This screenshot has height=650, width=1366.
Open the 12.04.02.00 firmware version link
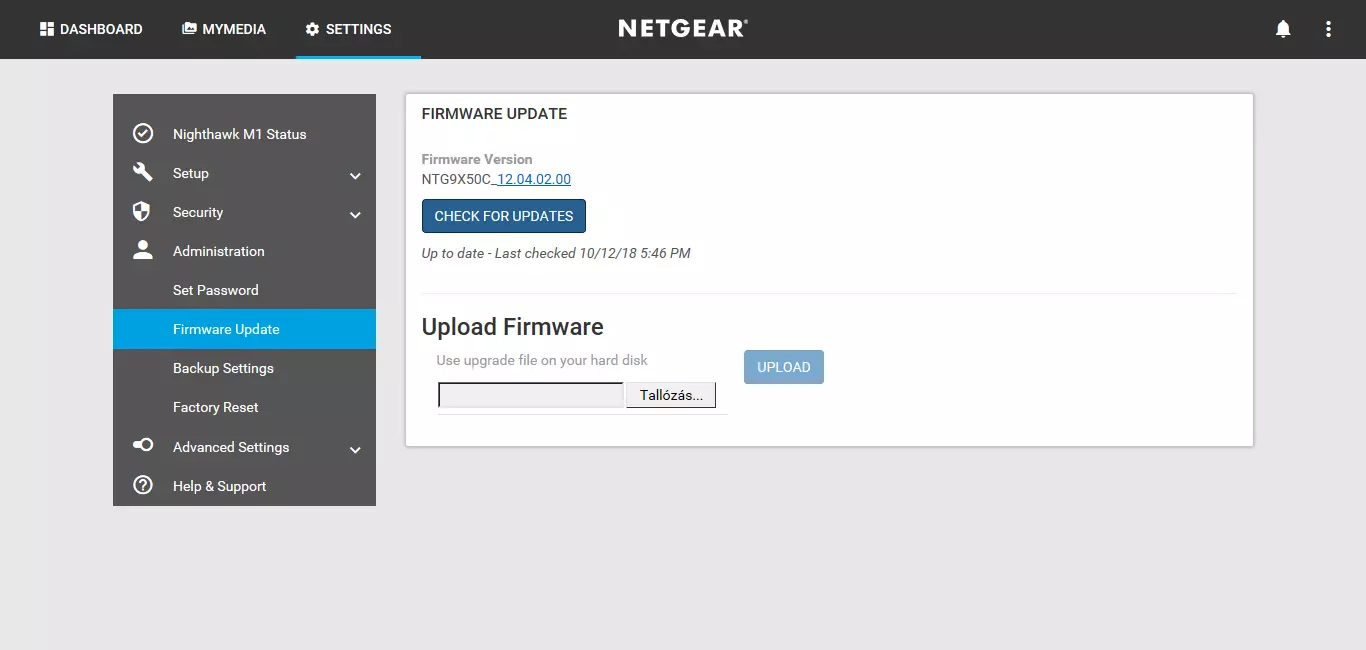[x=533, y=179]
